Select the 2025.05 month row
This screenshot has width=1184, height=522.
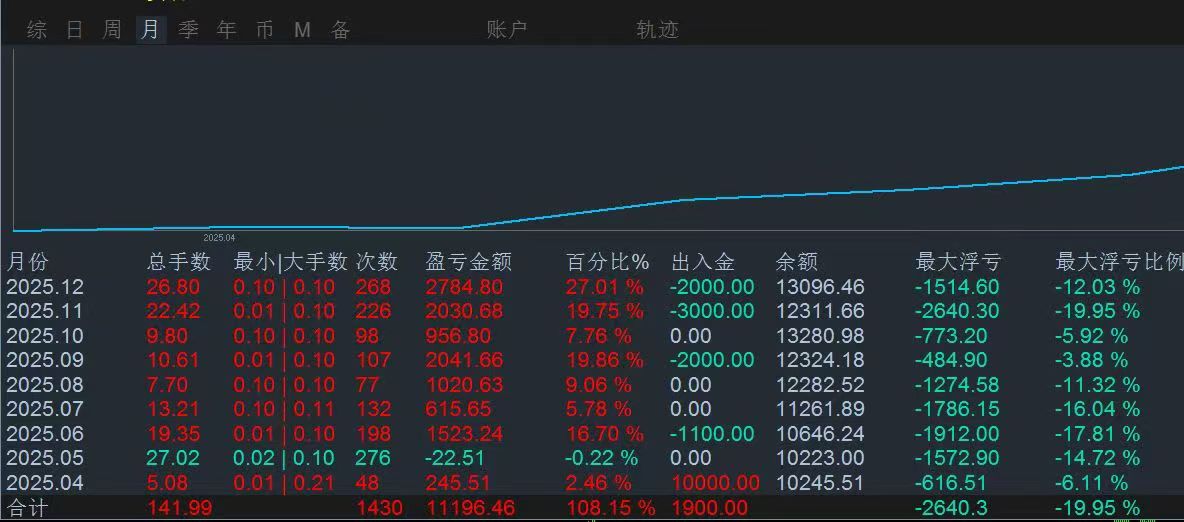pos(592,458)
